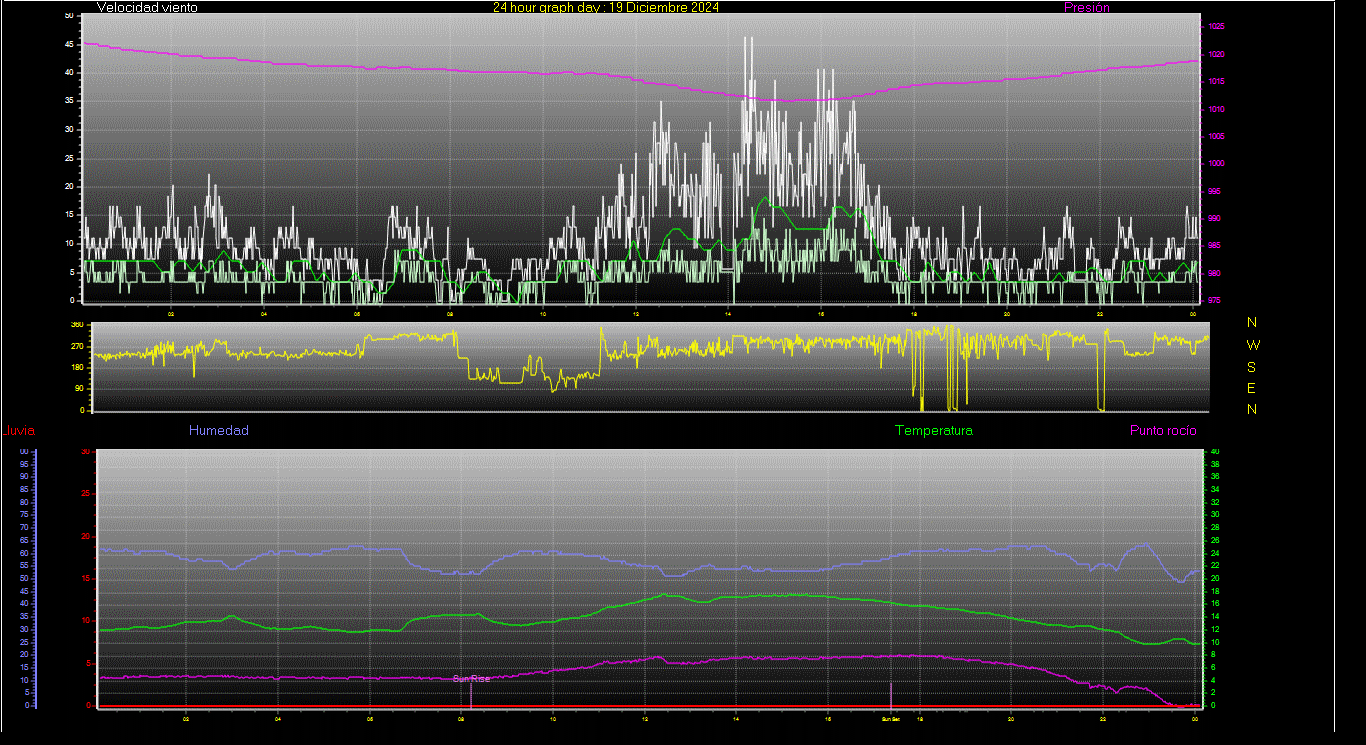Click the 'W' wind direction label
This screenshot has height=745, width=1366.
1253,344
